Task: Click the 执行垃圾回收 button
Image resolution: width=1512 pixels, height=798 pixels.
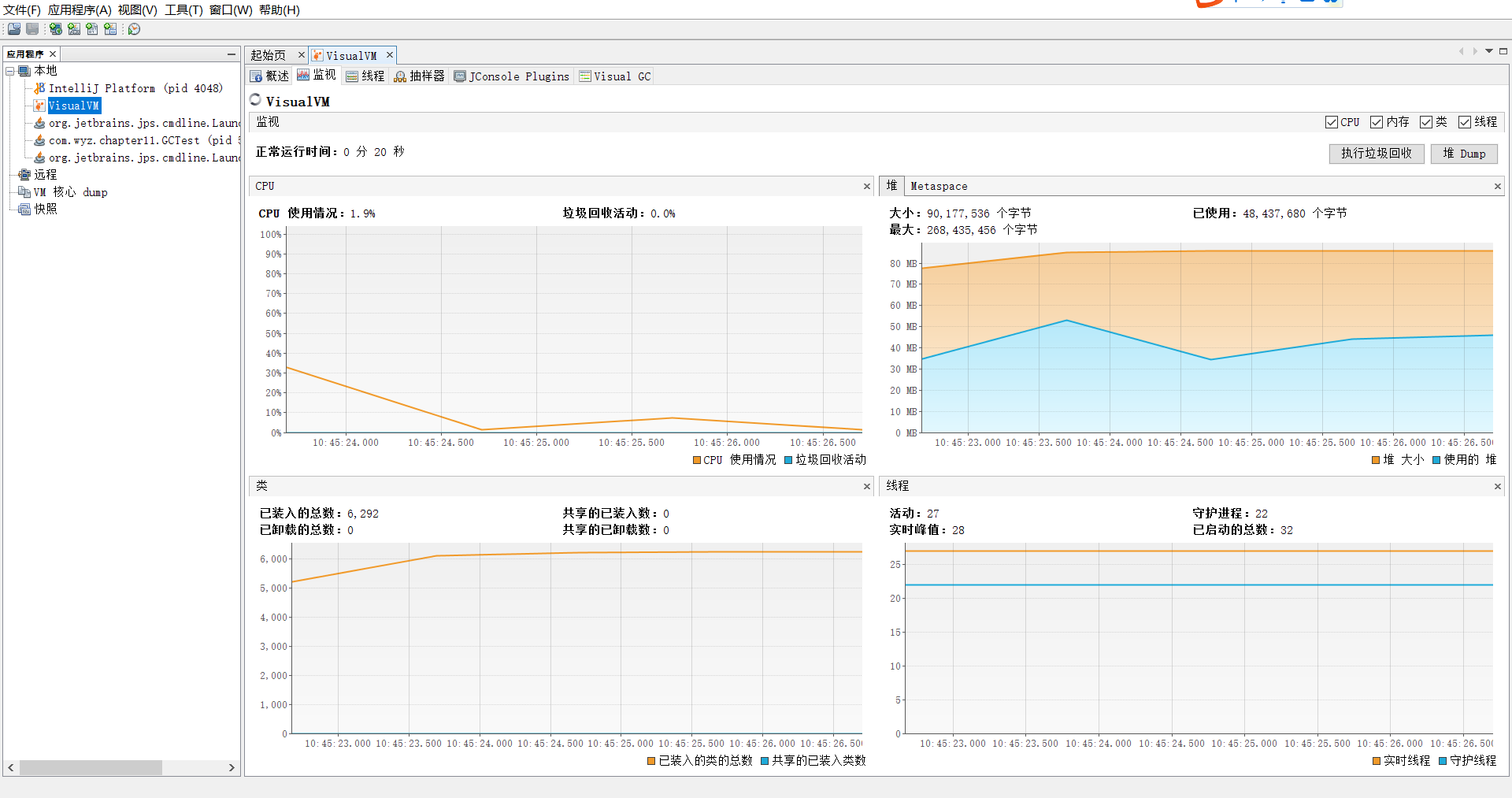Action: [x=1377, y=154]
